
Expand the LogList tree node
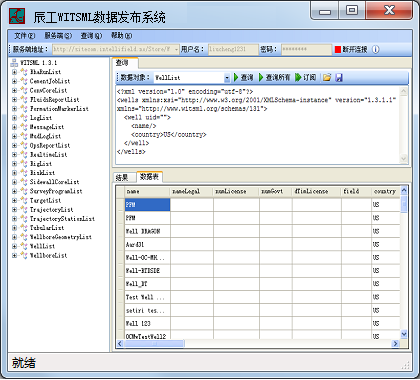tap(14, 118)
